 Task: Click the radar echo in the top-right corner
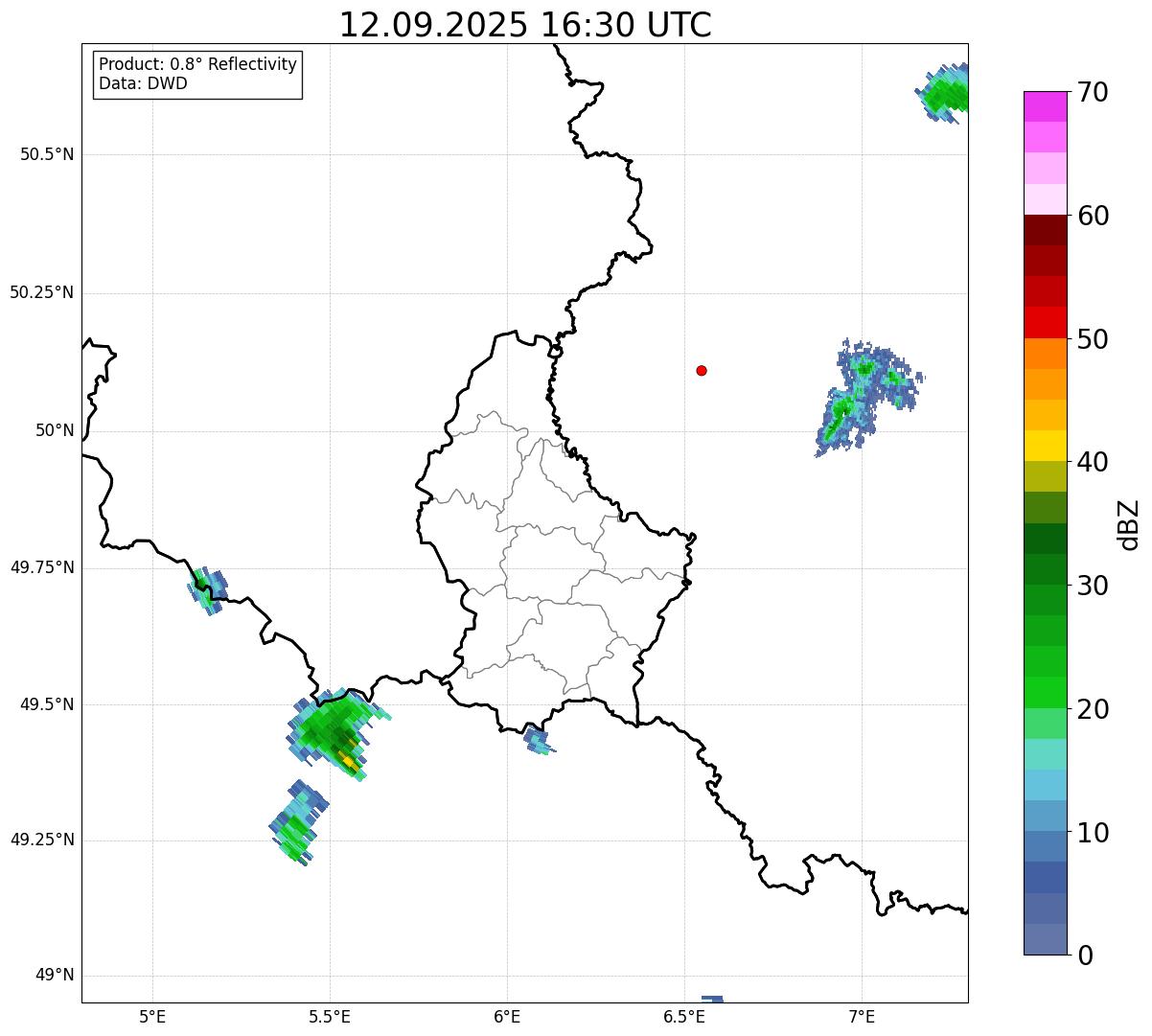click(943, 94)
